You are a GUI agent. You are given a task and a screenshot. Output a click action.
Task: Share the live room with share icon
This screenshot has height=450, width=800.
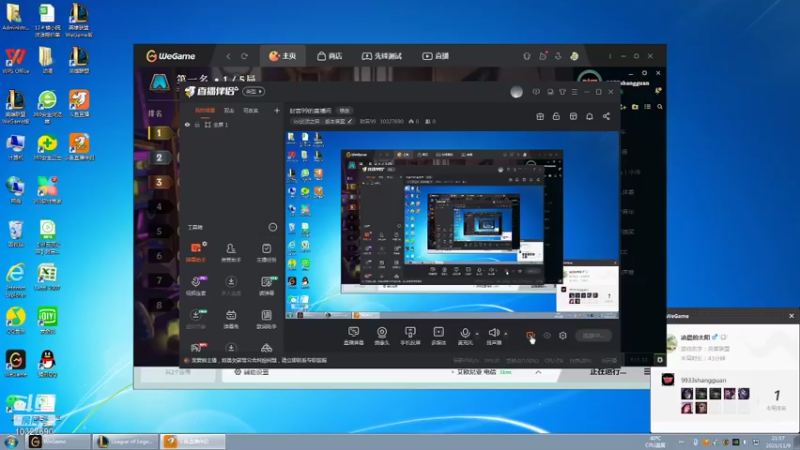606,116
